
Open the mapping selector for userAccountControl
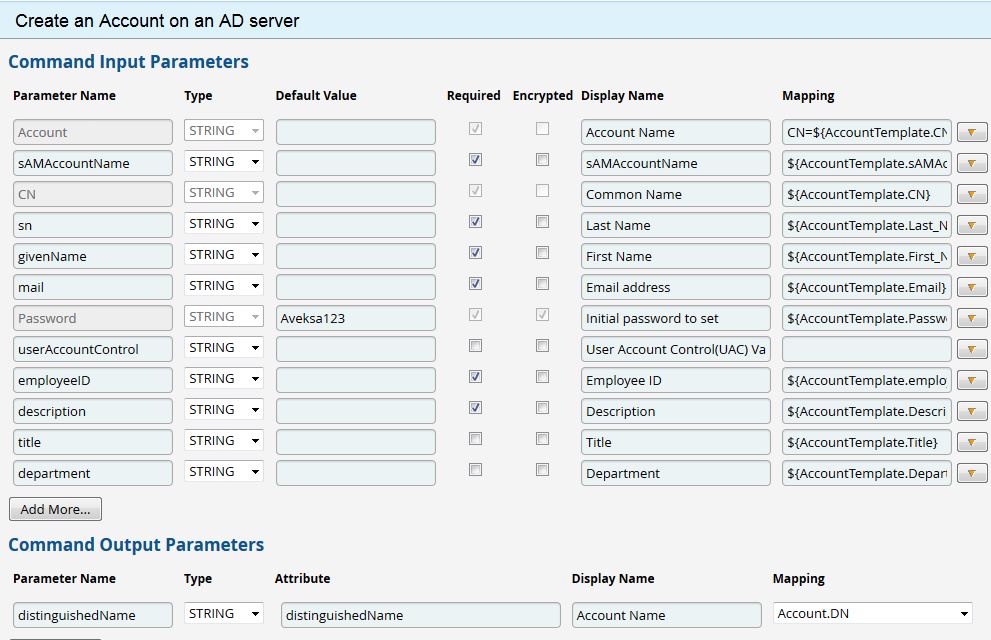971,349
